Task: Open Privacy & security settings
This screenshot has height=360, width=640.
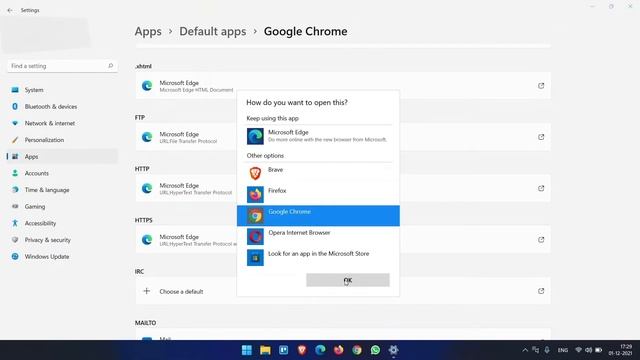Action: [62, 240]
